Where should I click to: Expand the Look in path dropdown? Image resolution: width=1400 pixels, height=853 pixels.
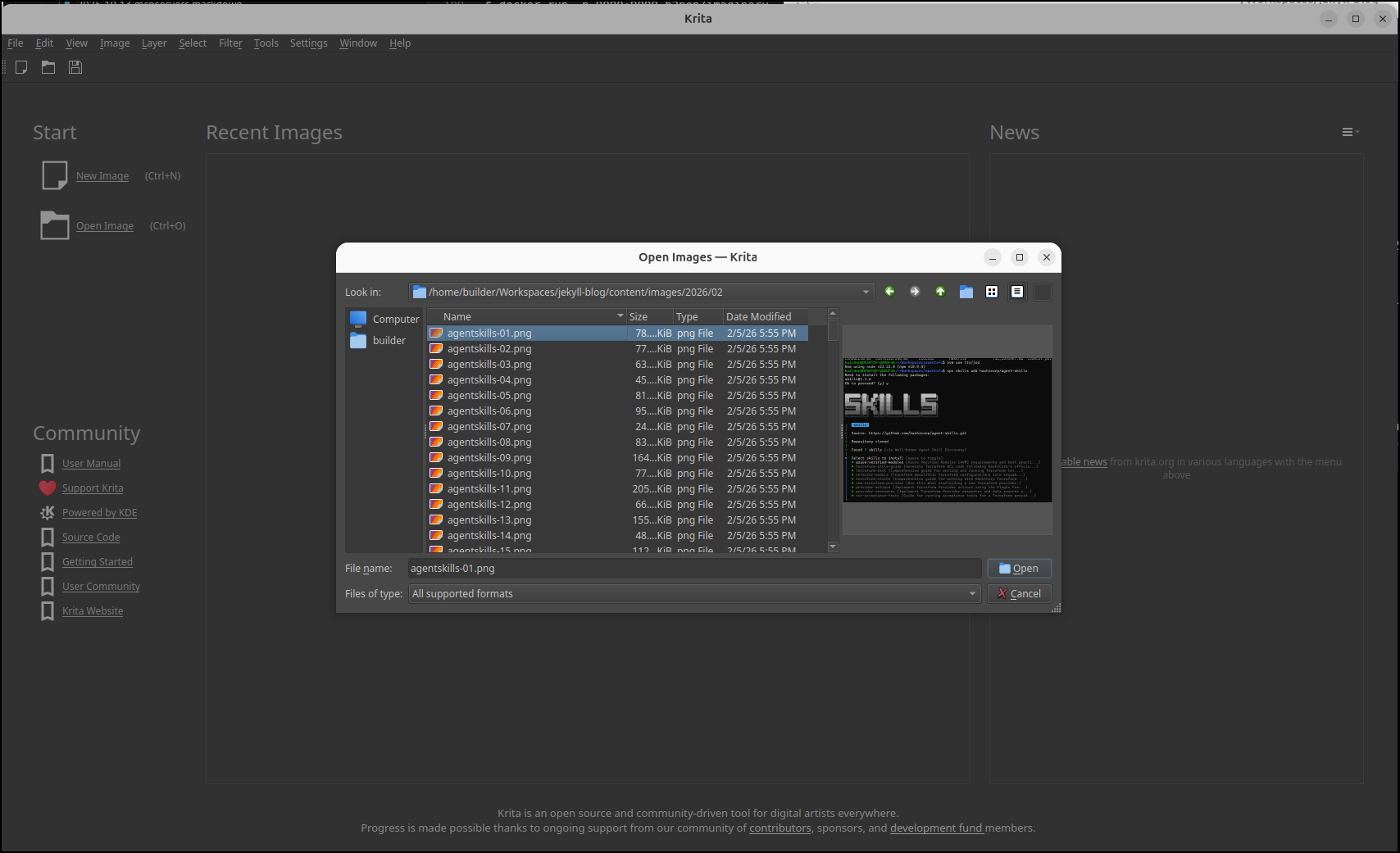pyautogui.click(x=866, y=293)
